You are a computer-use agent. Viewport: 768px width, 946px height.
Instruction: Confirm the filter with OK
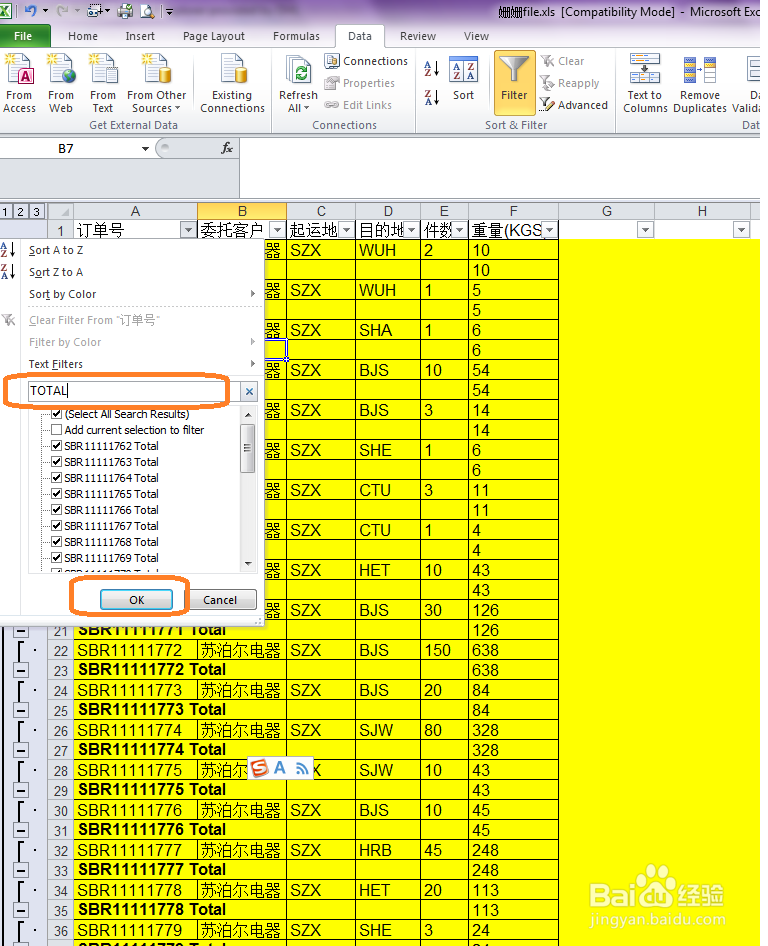(136, 600)
